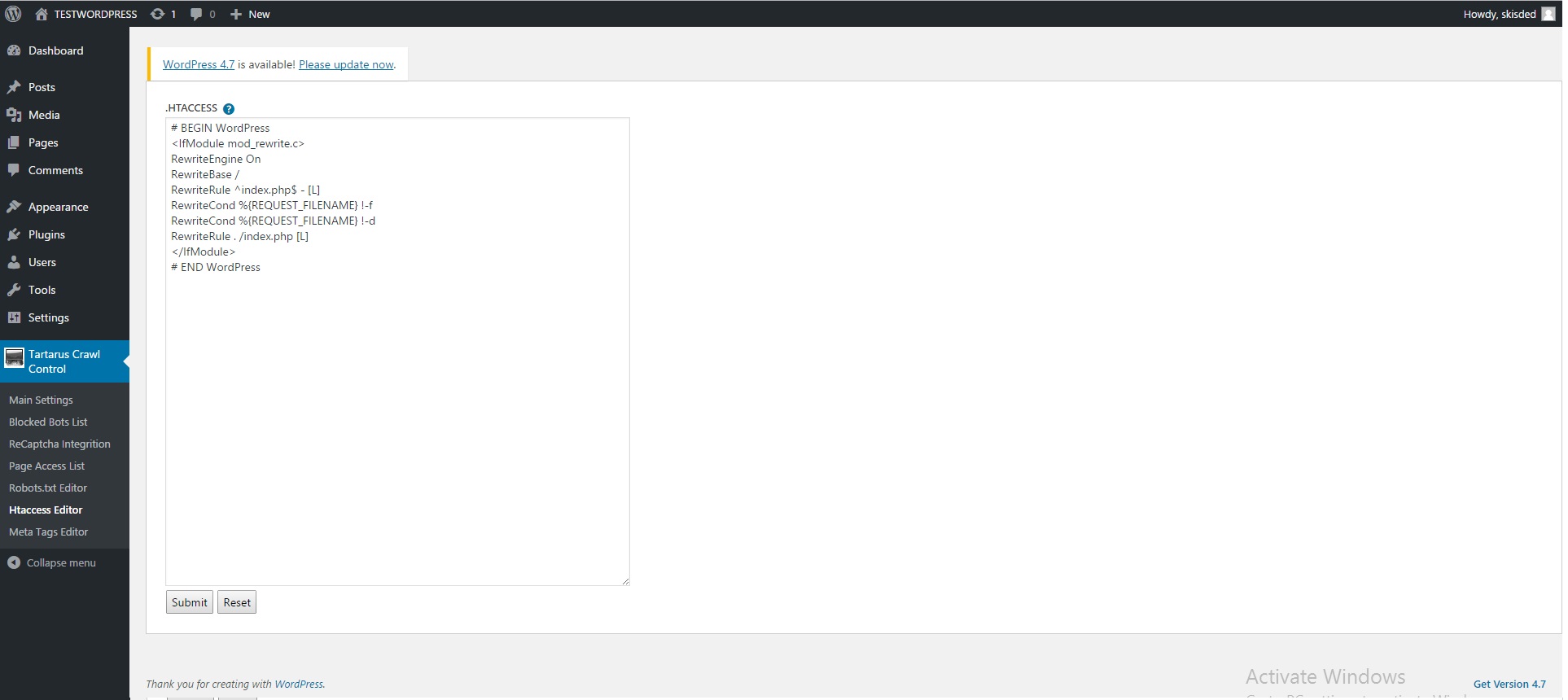Go to Robots.txt Editor submenu
1568x700 pixels.
pyautogui.click(x=48, y=488)
